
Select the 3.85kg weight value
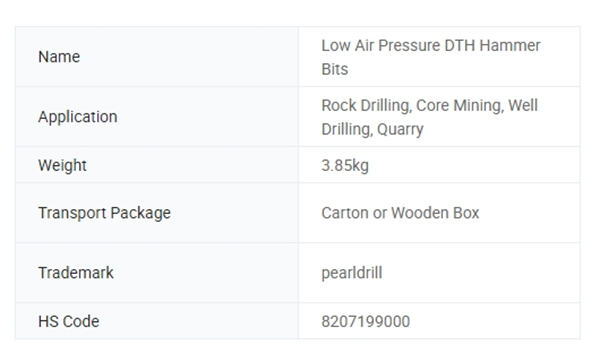pyautogui.click(x=345, y=166)
